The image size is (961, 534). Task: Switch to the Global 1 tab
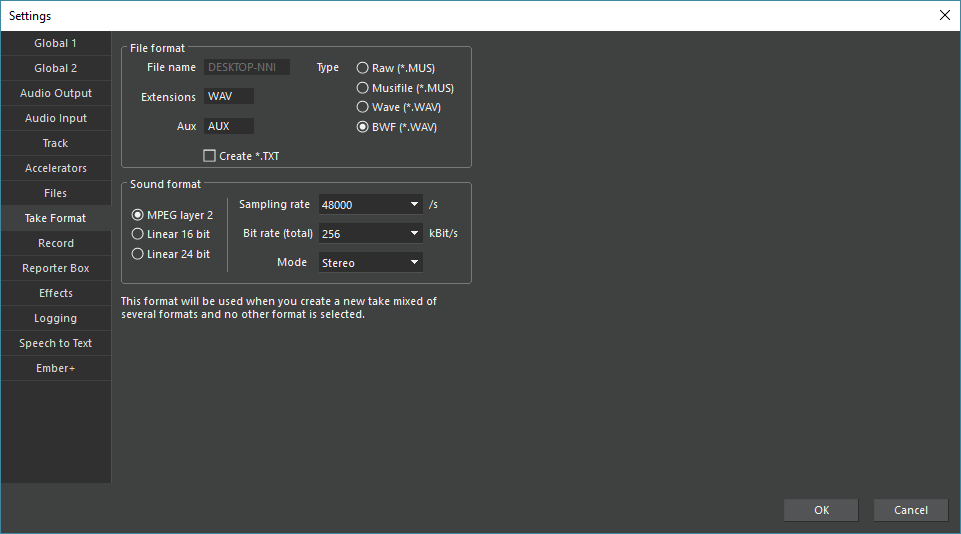tap(56, 43)
